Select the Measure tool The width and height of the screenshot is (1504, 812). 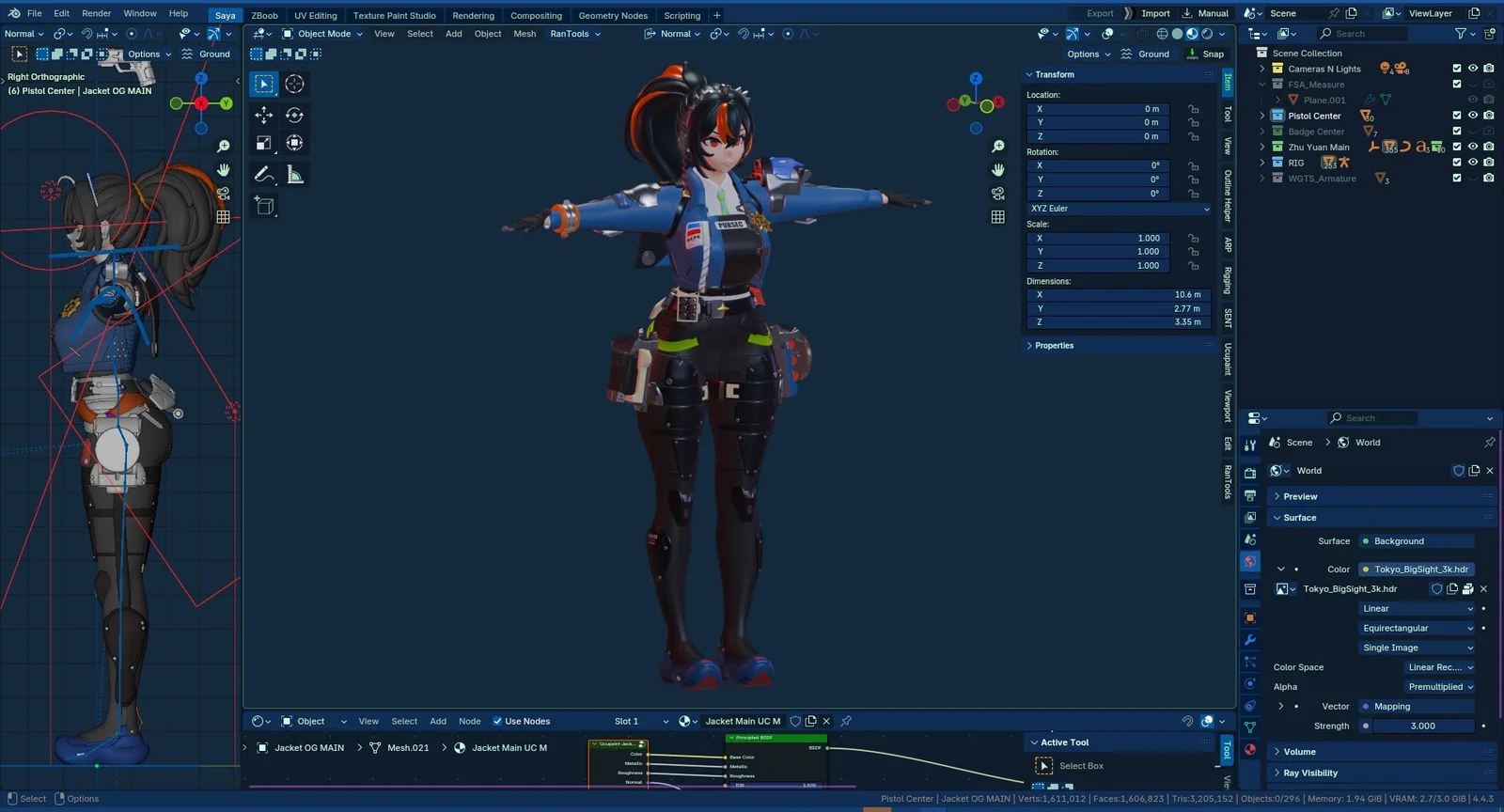click(x=294, y=174)
